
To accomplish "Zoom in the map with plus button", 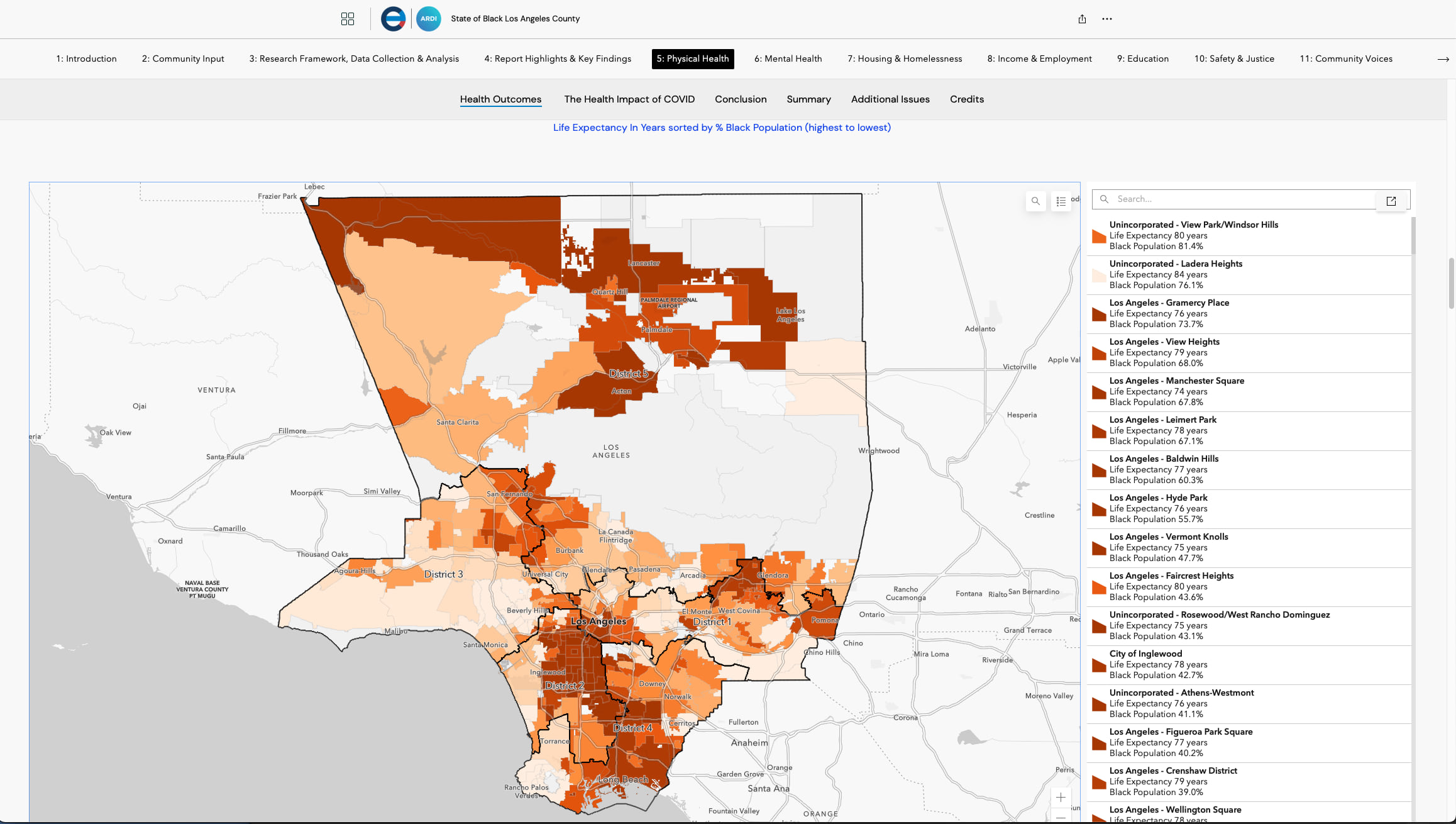I will click(x=1061, y=798).
